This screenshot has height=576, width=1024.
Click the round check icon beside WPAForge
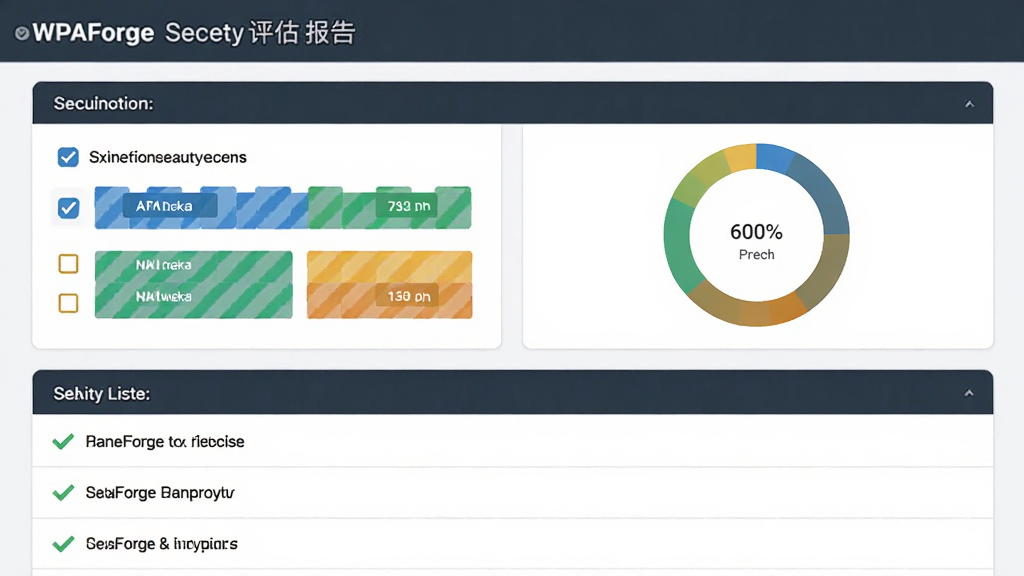(x=22, y=33)
